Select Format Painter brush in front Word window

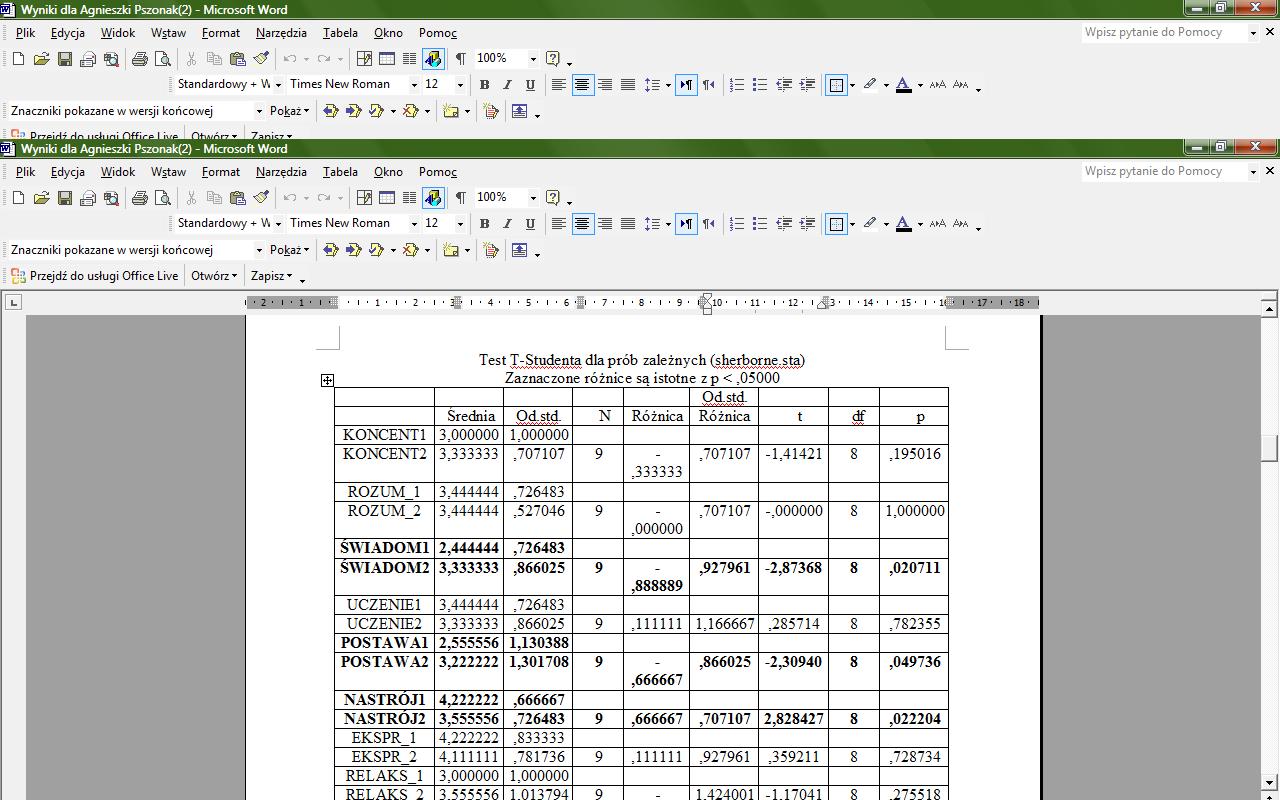[261, 198]
